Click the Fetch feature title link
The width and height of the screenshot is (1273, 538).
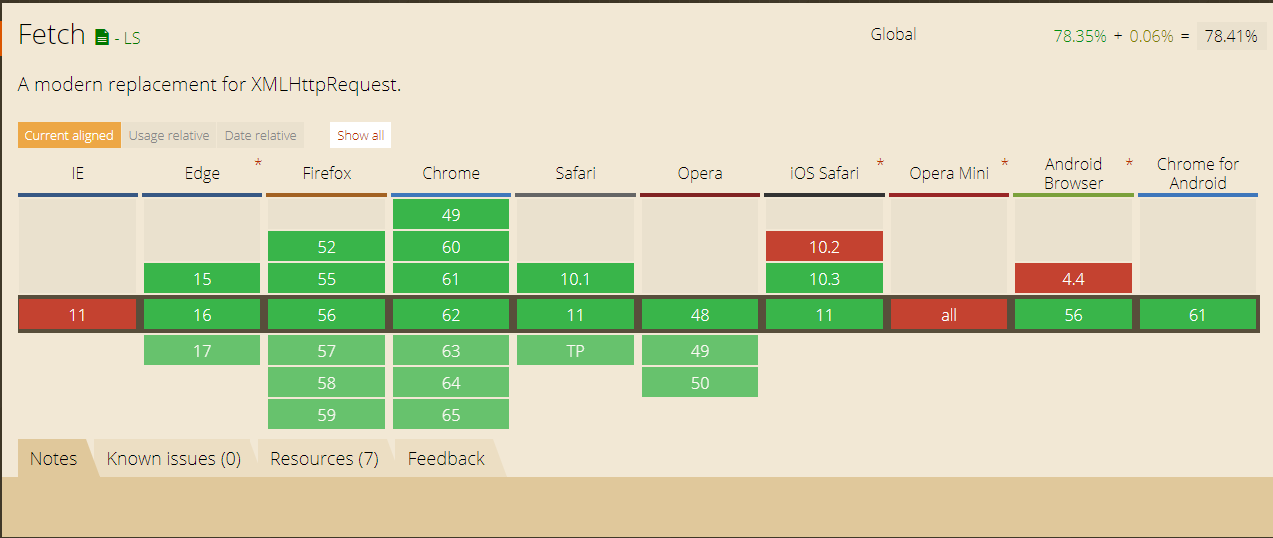click(52, 35)
